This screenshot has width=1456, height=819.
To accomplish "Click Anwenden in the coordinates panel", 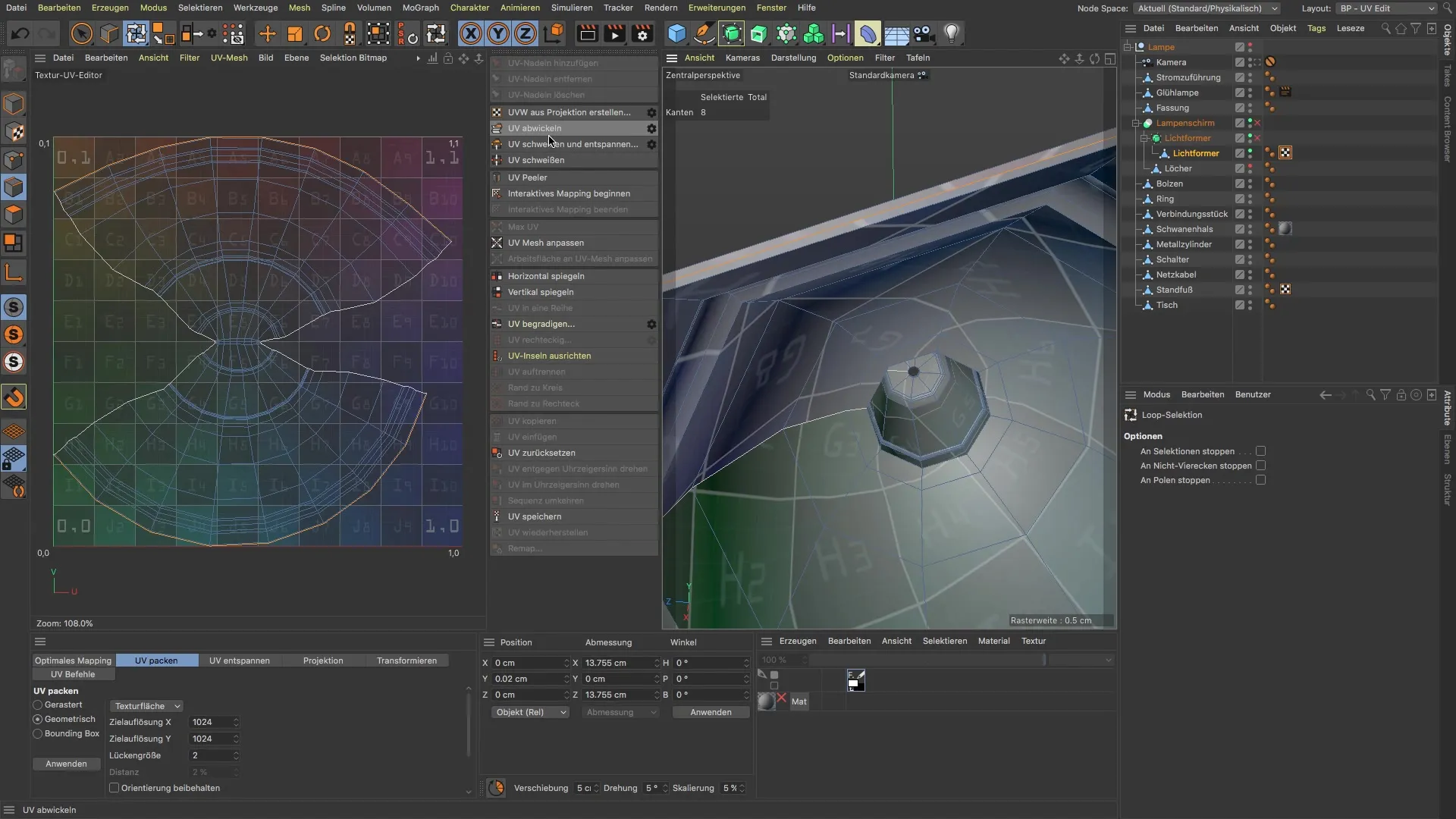I will (711, 712).
